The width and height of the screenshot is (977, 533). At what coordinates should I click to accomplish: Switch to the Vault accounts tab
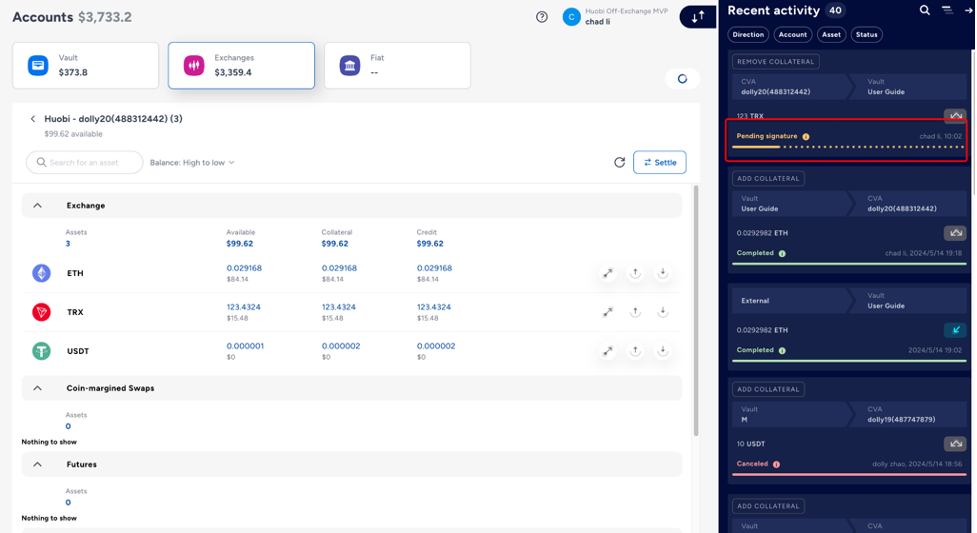pyautogui.click(x=86, y=65)
